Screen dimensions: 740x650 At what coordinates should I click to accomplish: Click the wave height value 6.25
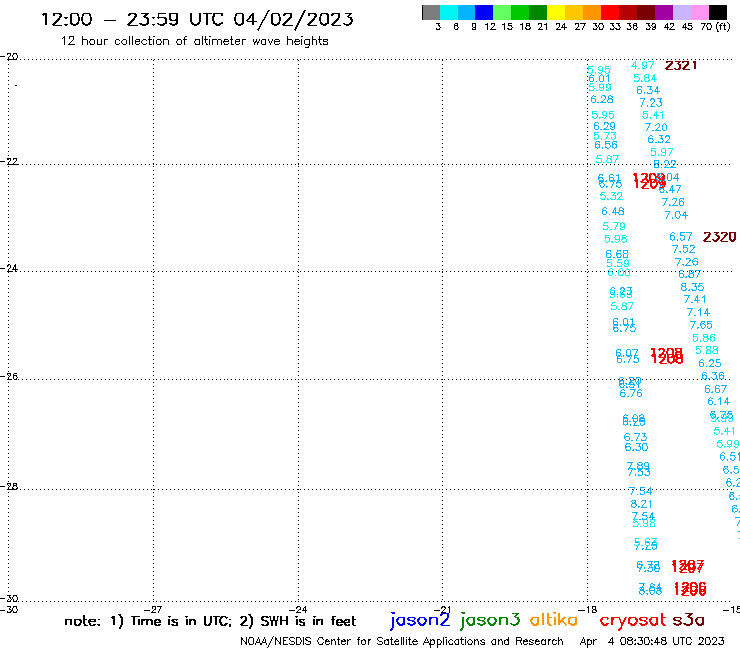tap(710, 363)
